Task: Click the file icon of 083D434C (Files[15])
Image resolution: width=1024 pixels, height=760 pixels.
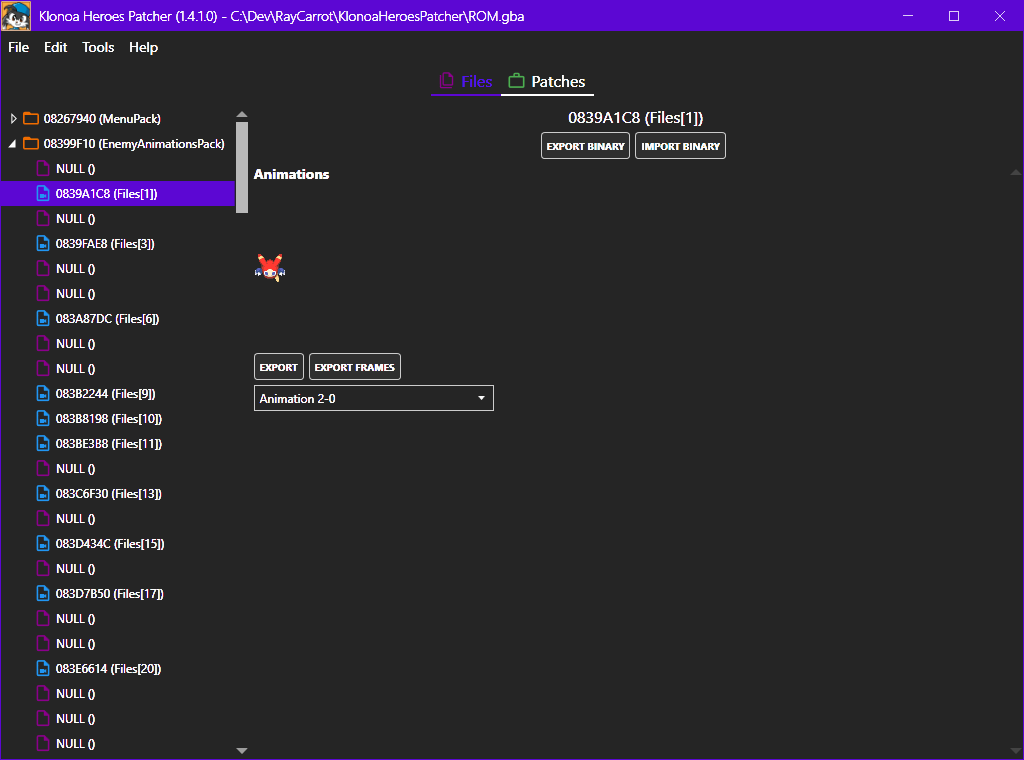Action: pos(43,544)
